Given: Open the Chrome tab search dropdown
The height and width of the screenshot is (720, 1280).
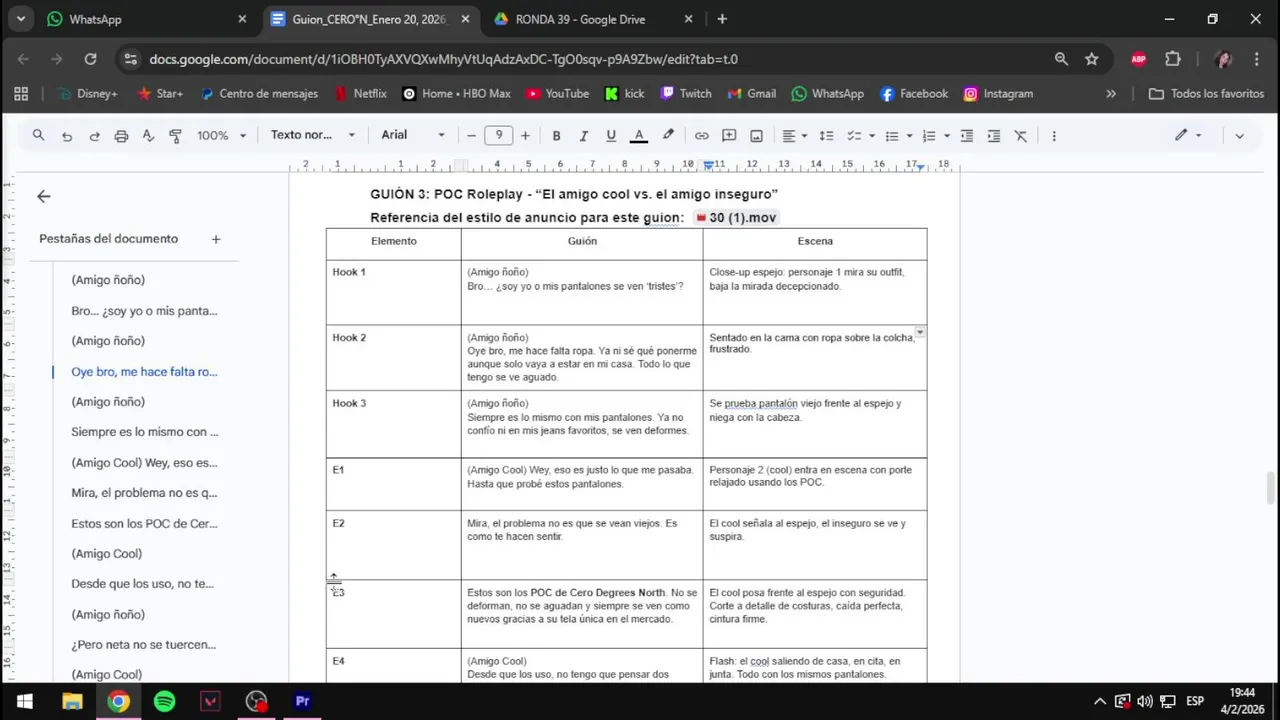Looking at the screenshot, I should click(x=20, y=19).
